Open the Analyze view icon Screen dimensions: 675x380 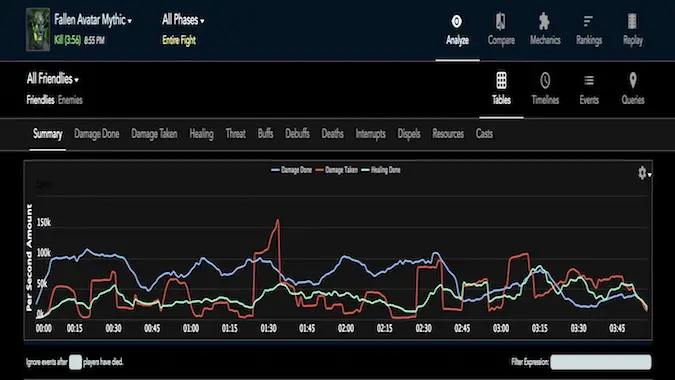[x=457, y=21]
